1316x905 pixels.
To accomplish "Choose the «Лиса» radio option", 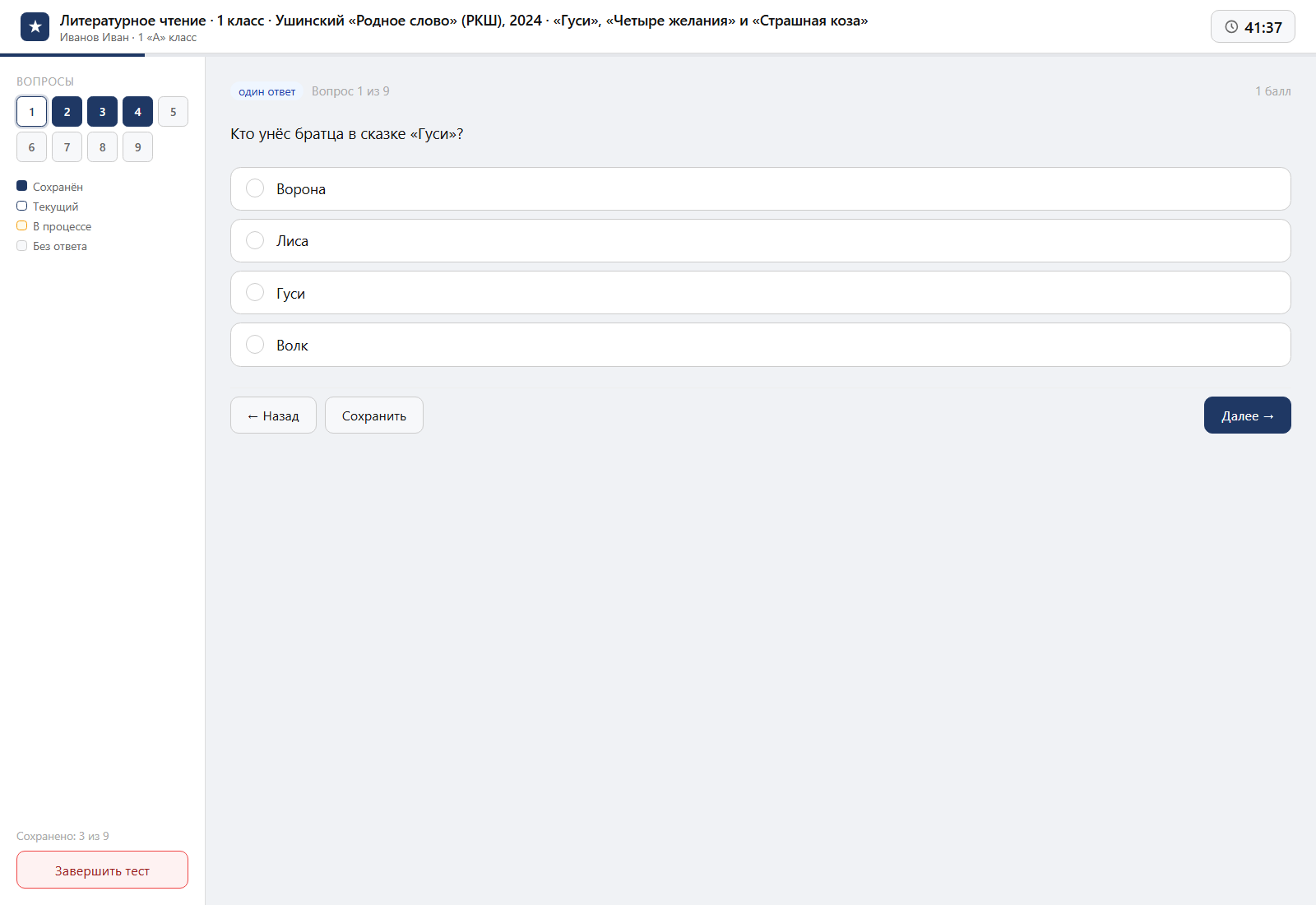I will click(760, 241).
